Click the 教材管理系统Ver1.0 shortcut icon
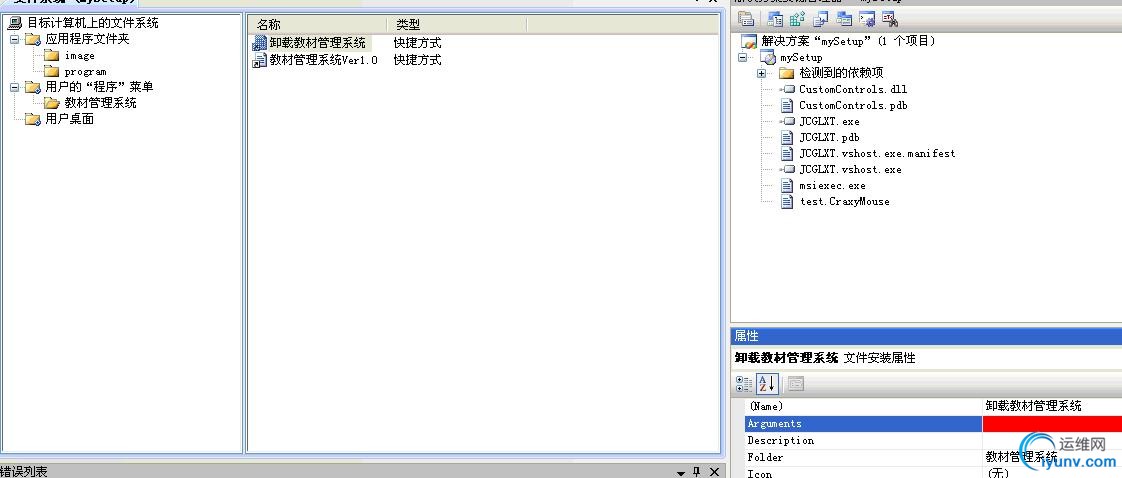The height and width of the screenshot is (478, 1122). coord(259,61)
